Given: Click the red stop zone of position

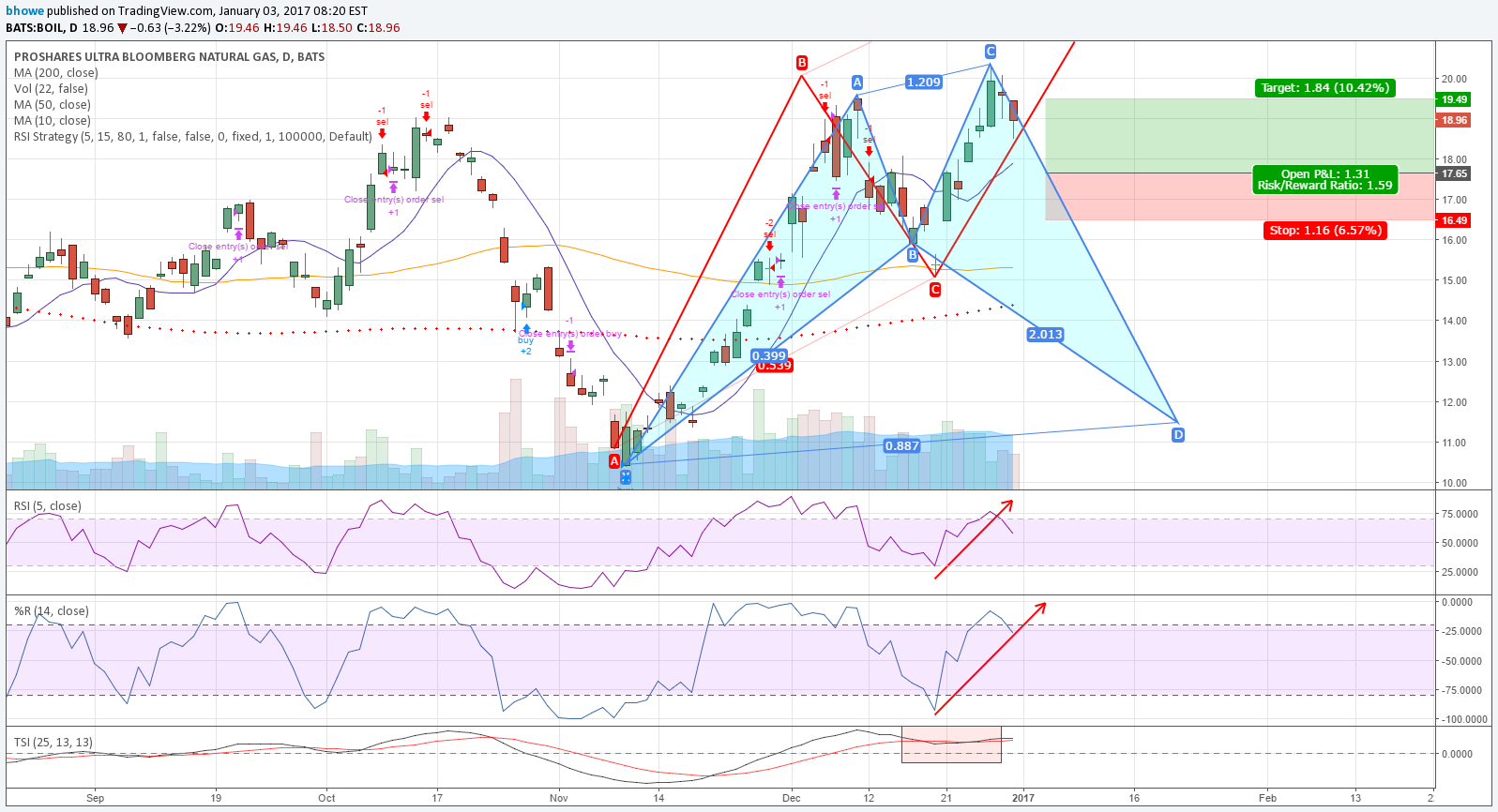Looking at the screenshot, I should point(1240,197).
